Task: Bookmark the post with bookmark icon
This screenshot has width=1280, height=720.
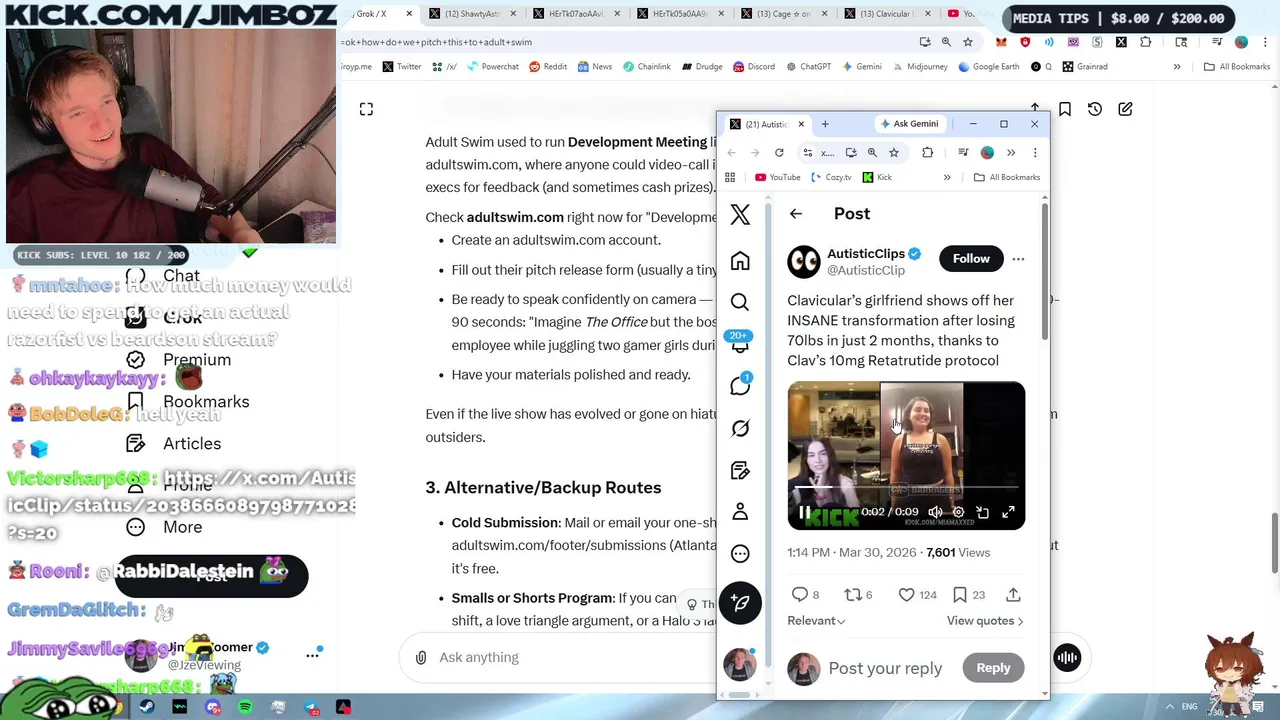Action: [960, 594]
